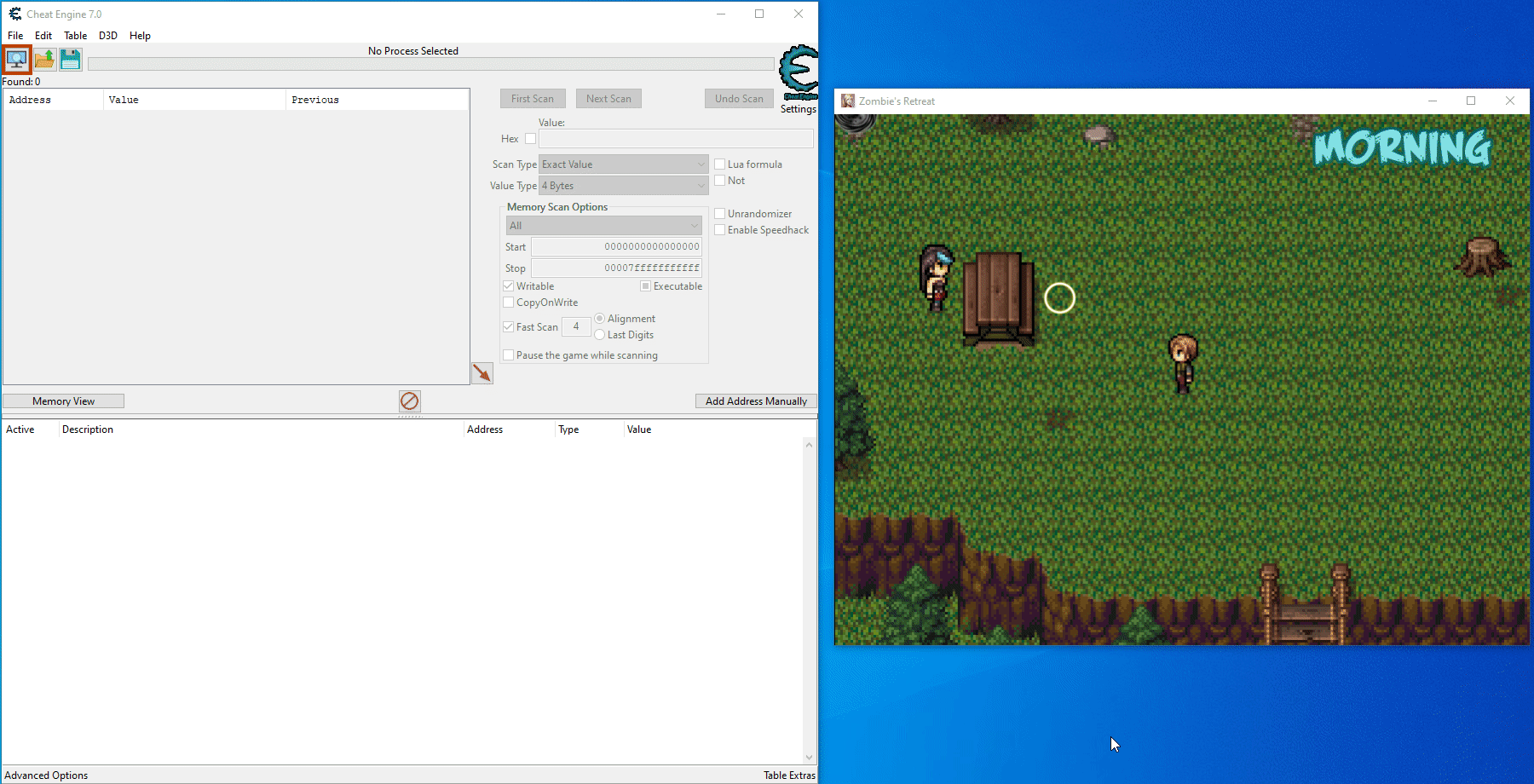This screenshot has width=1534, height=784.
Task: Click the First Scan button
Action: click(533, 98)
